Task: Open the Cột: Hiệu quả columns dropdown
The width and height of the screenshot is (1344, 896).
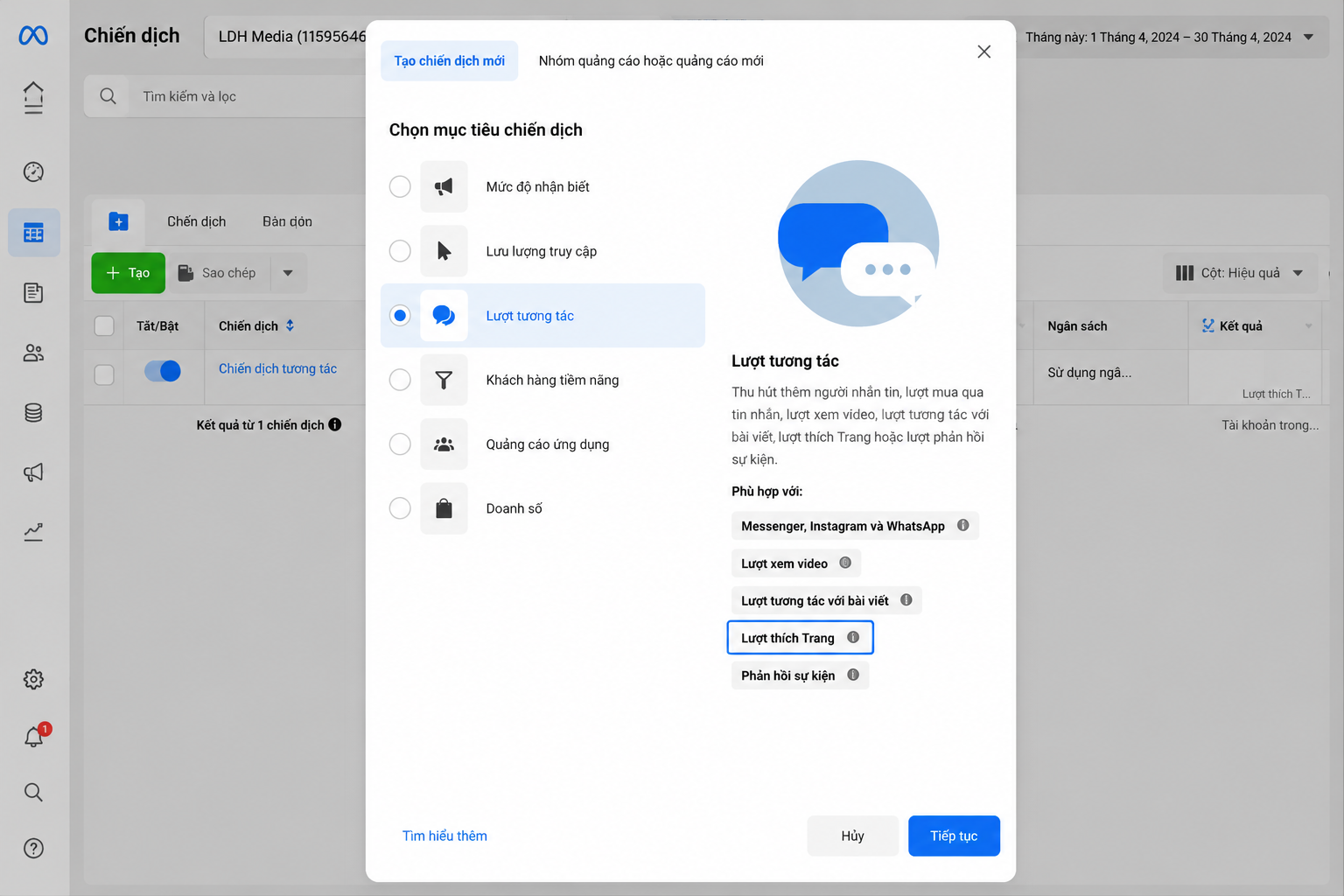Action: click(1240, 273)
